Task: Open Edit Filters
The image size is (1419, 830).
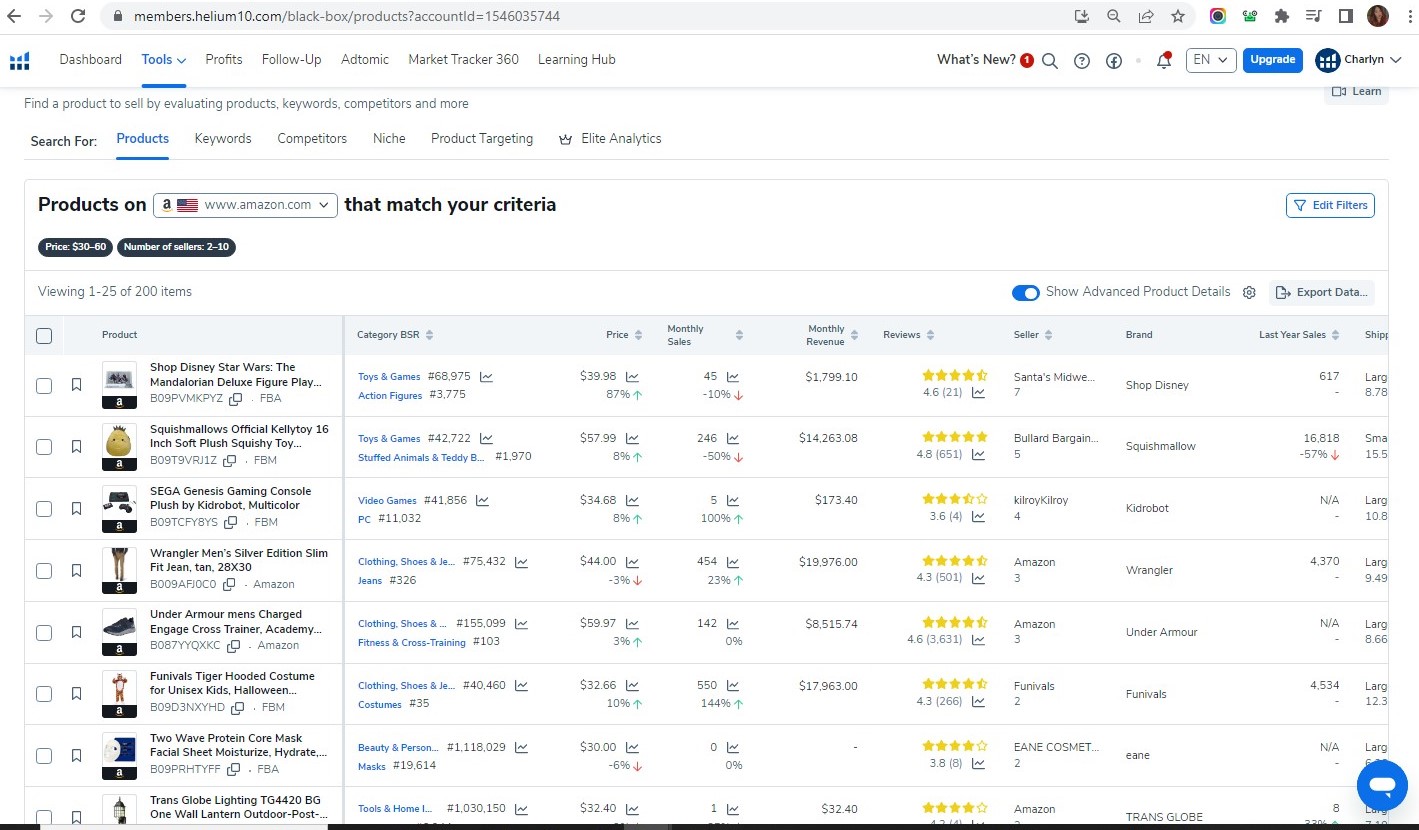Action: coord(1330,205)
